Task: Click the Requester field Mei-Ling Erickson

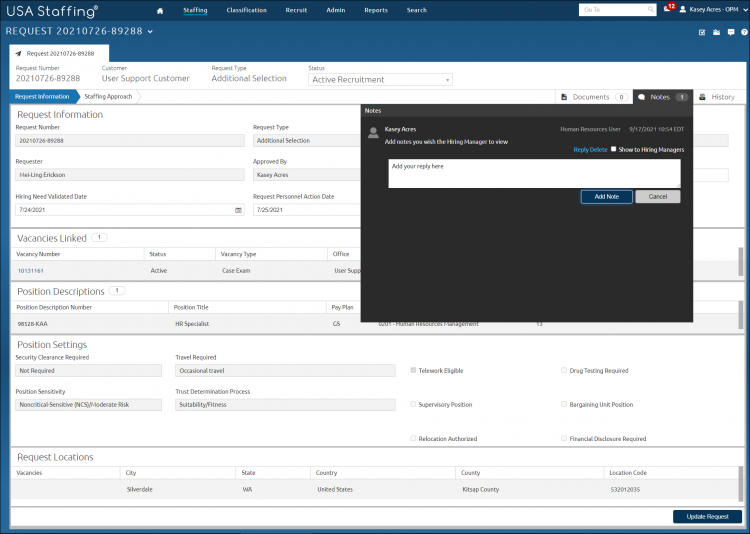Action: 130,175
